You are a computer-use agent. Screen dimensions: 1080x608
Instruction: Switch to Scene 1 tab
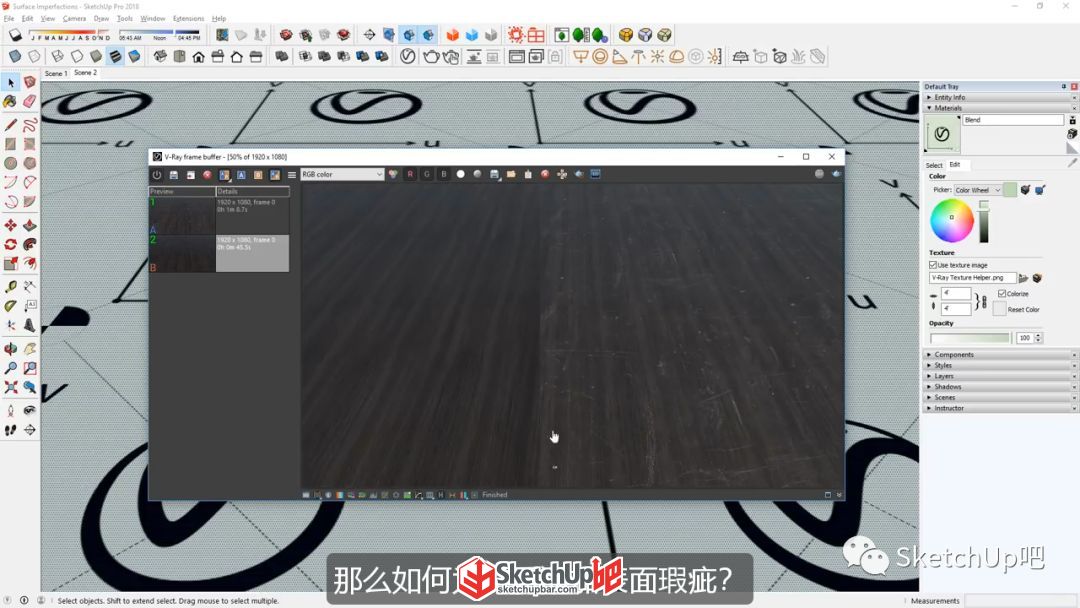click(x=56, y=73)
